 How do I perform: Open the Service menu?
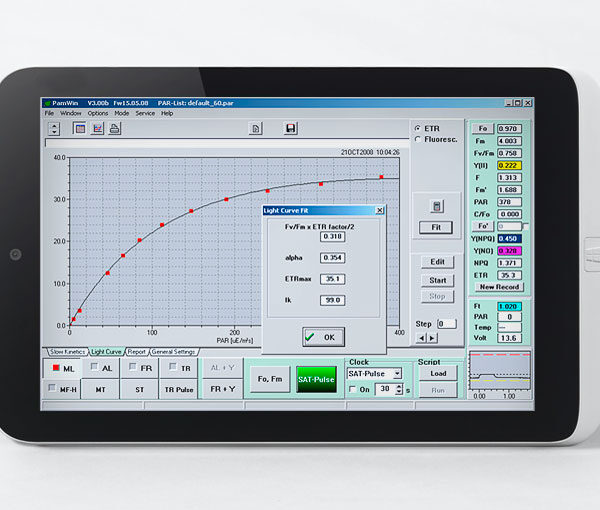coord(145,113)
